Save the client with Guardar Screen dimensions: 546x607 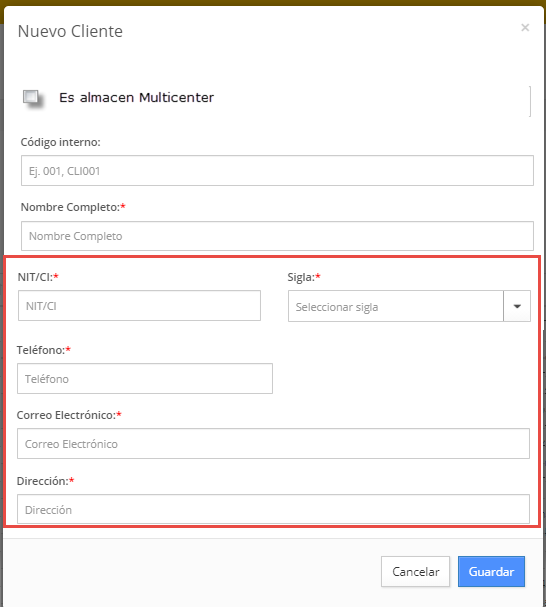491,572
